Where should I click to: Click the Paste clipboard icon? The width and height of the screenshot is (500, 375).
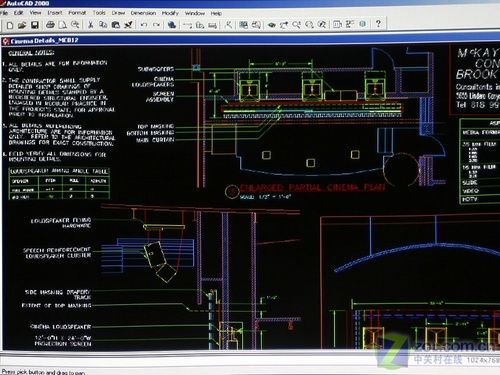point(116,25)
